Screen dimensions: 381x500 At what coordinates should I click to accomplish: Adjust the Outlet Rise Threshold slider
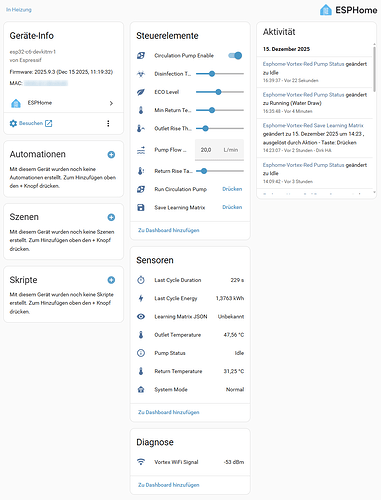[220, 128]
